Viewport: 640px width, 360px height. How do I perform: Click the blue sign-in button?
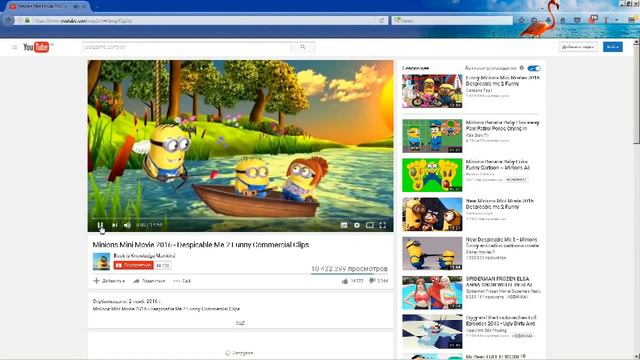tap(613, 47)
